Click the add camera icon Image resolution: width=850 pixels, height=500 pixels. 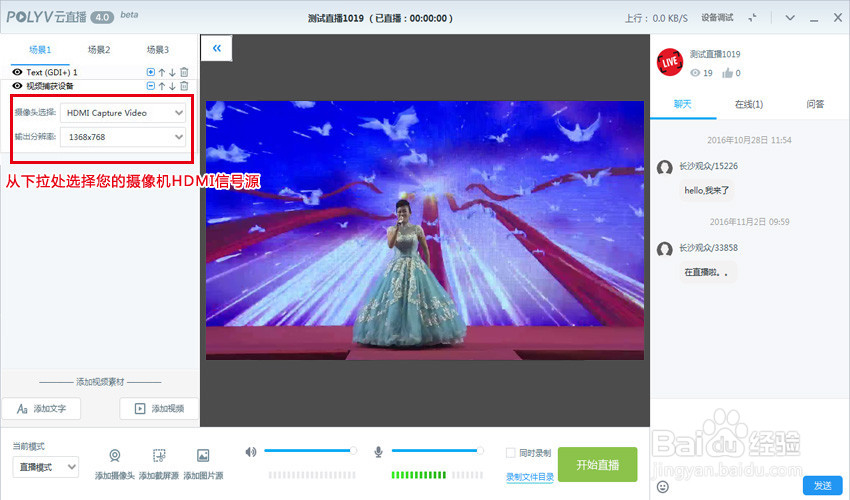click(x=114, y=456)
